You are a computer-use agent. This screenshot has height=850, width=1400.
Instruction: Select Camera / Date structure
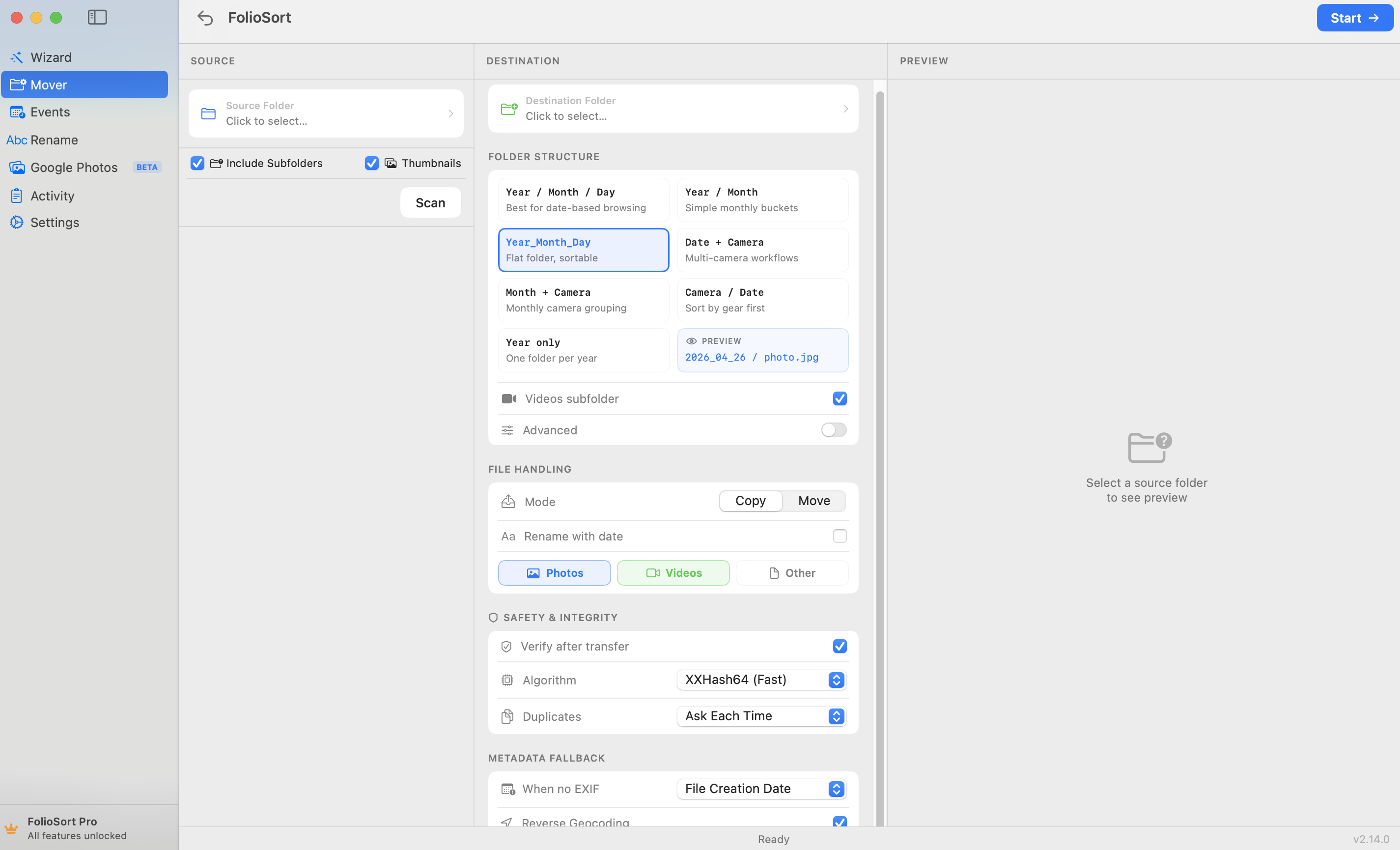(x=762, y=300)
